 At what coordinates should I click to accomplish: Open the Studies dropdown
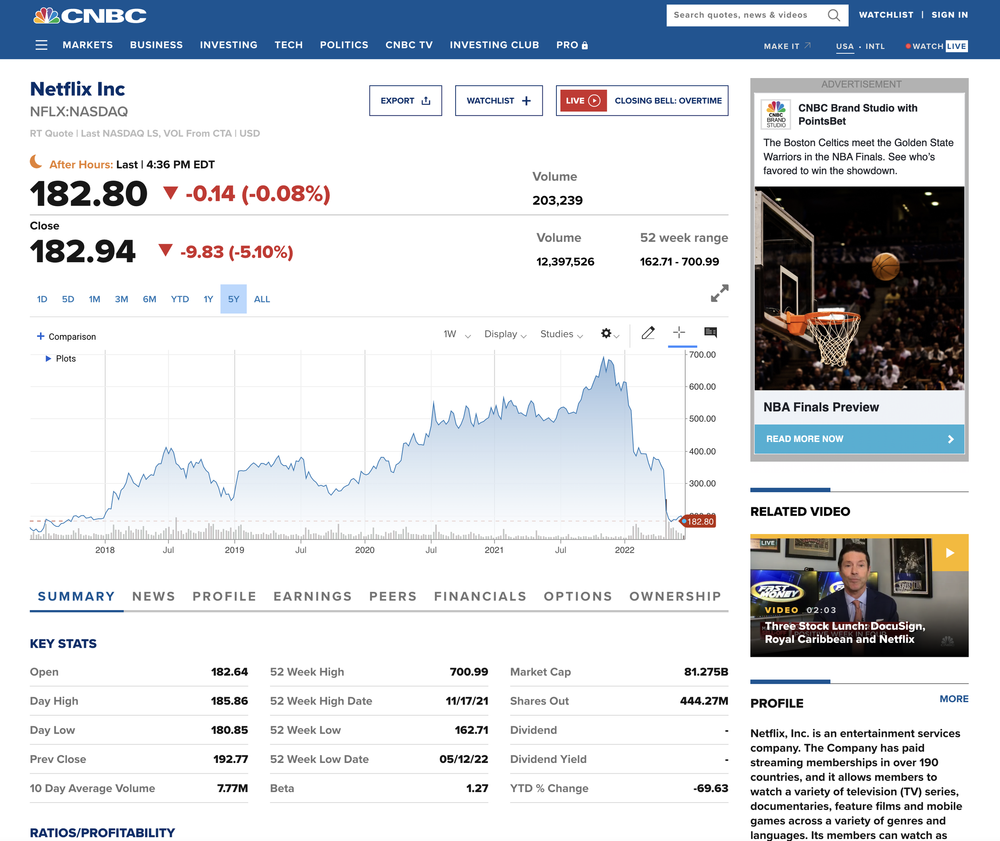pos(561,334)
